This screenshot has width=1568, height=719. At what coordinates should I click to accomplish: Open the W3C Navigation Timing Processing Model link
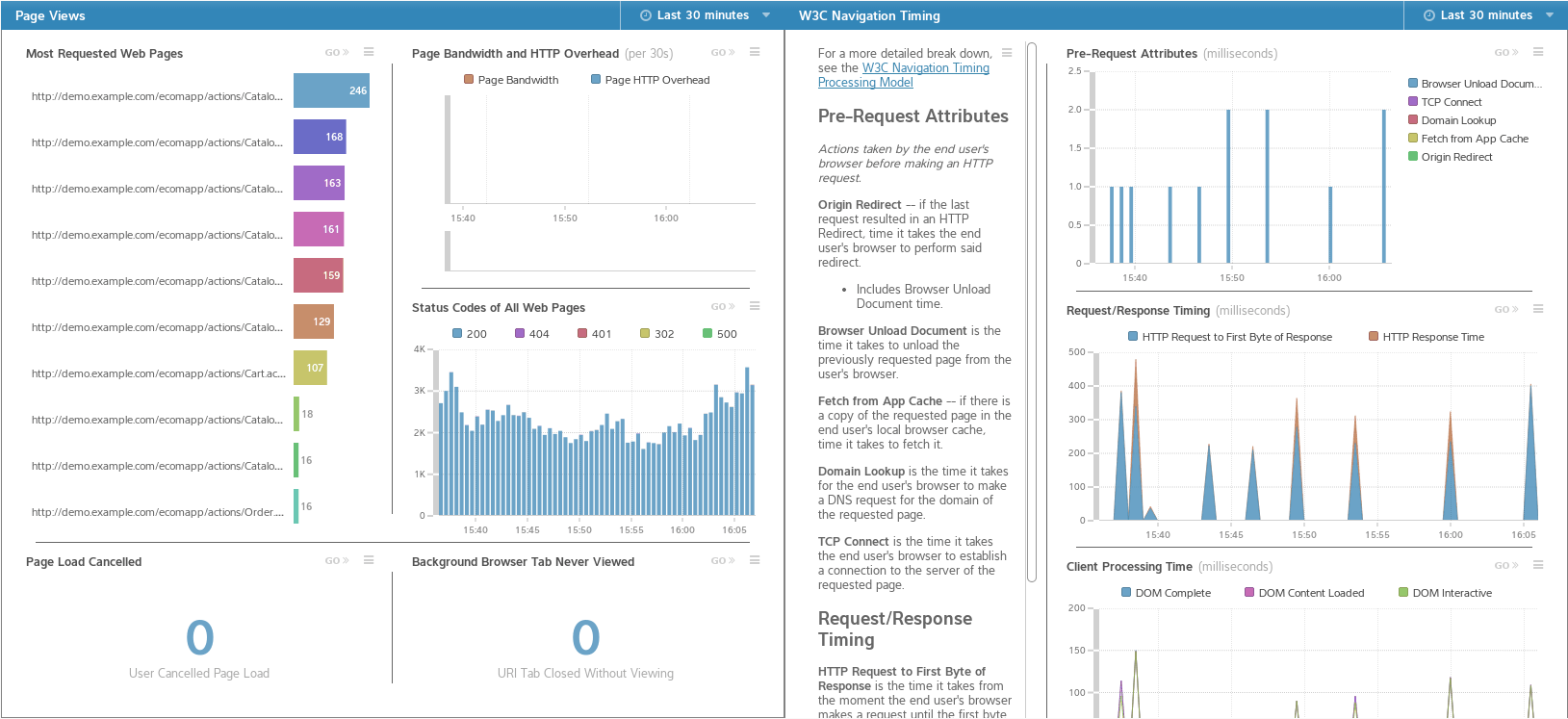(904, 75)
